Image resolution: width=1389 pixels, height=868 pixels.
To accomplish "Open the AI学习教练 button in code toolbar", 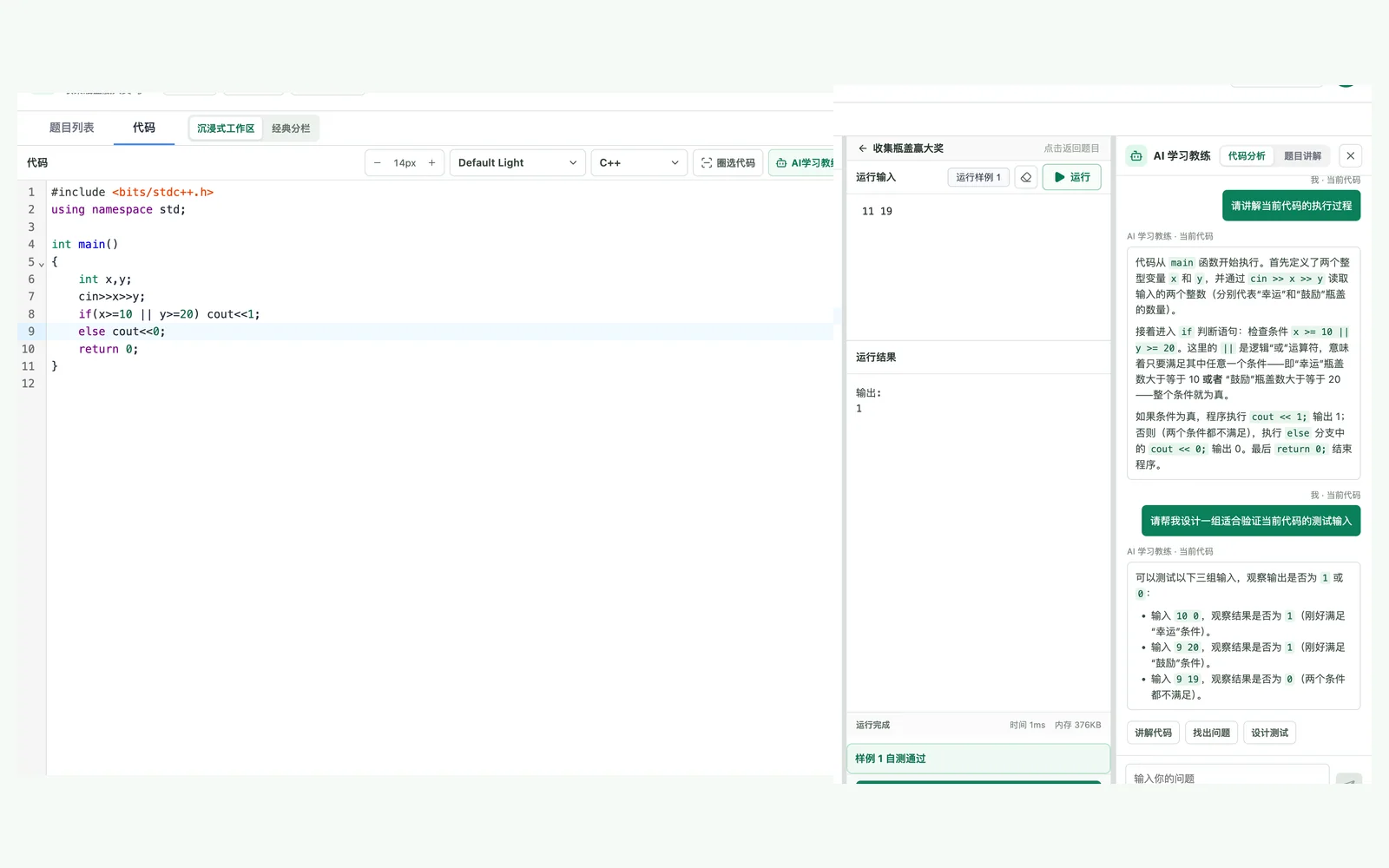I will click(x=803, y=163).
